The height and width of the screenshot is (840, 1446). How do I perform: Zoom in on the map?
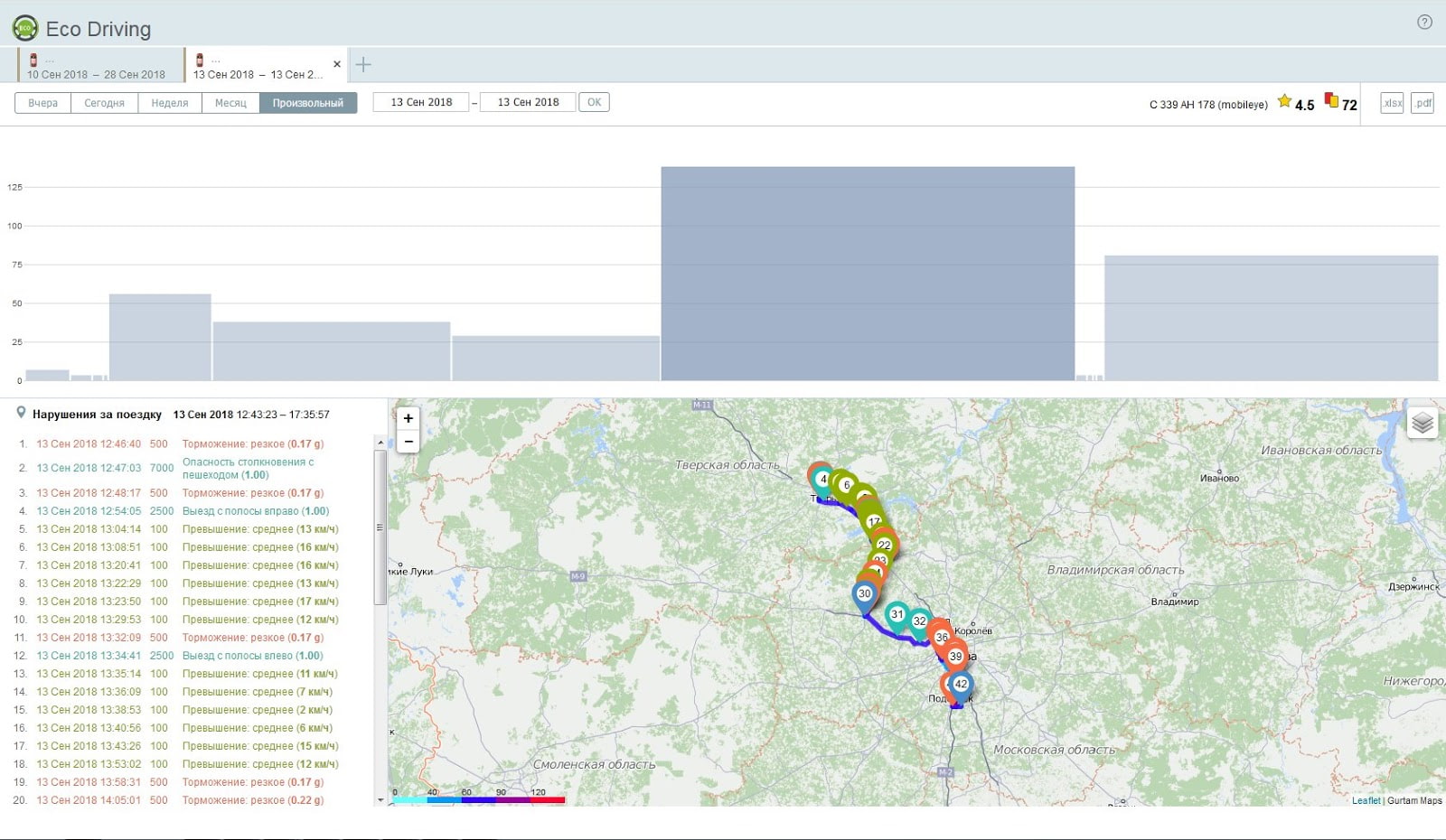tap(408, 418)
